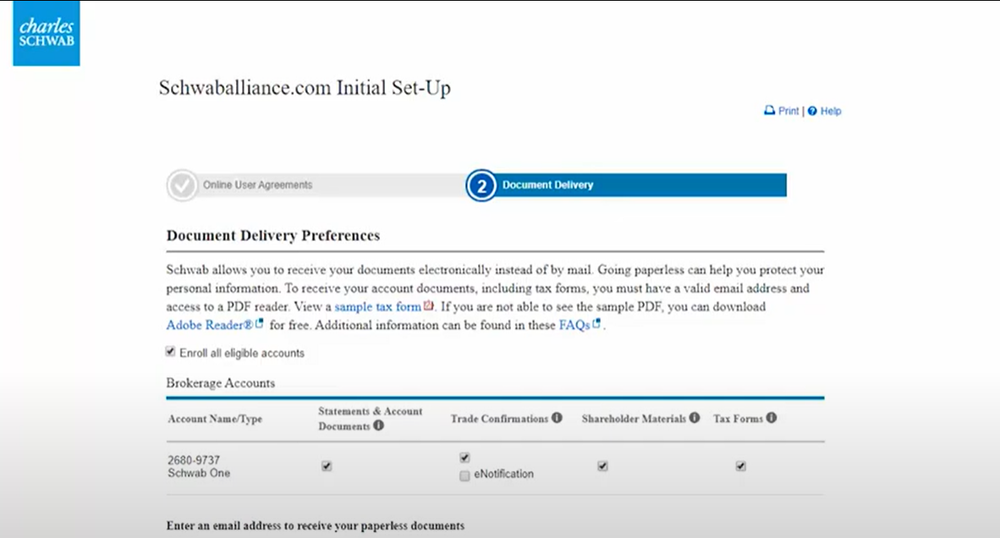
Task: Click the Account Name/Type column header
Action: pyautogui.click(x=215, y=419)
